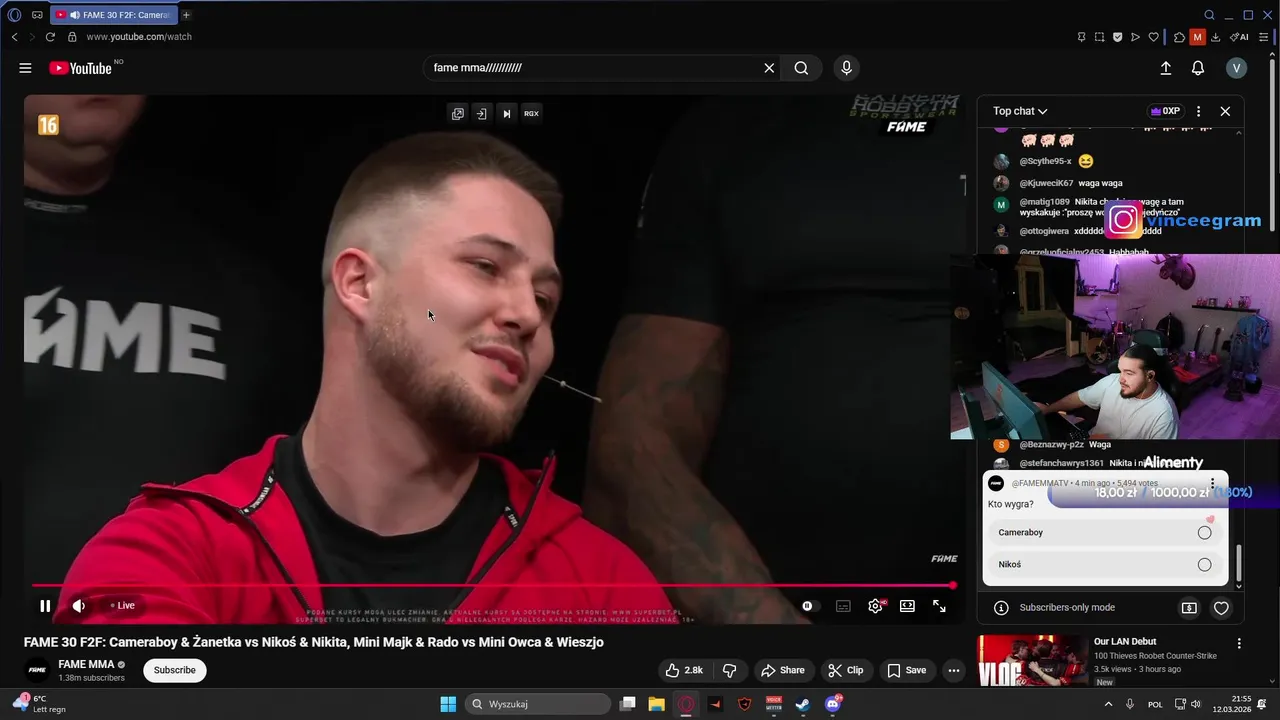Viewport: 1280px width, 720px height.
Task: Run the YouTube search with magnifier button
Action: [x=801, y=68]
